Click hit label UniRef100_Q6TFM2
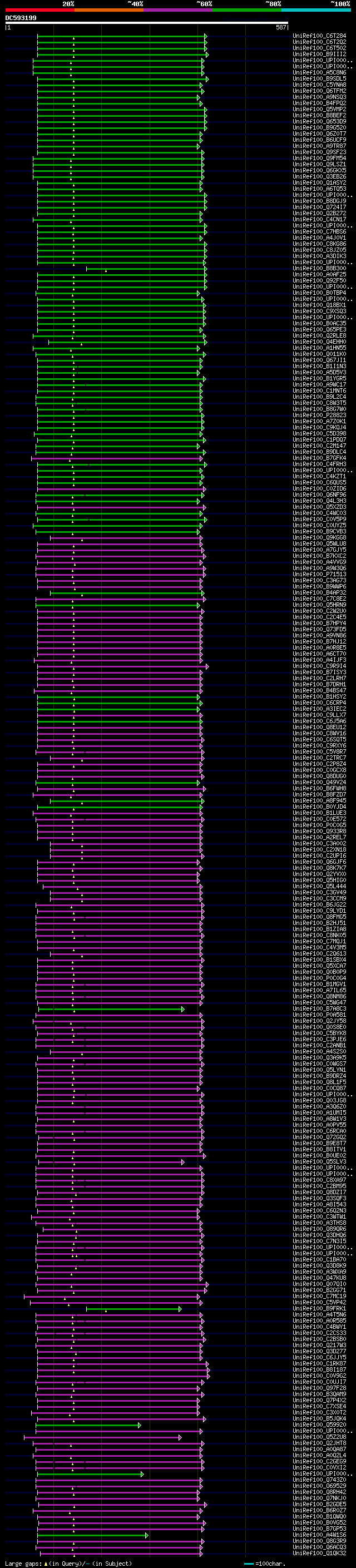Viewport: 356px width, 1568px height. tap(319, 91)
